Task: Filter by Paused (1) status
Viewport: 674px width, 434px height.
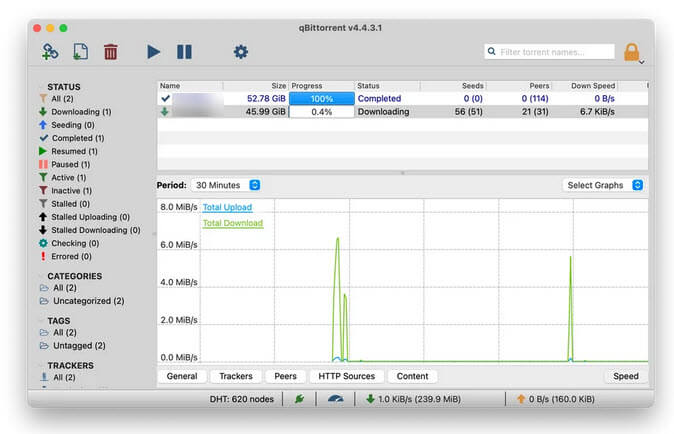Action: pyautogui.click(x=64, y=164)
